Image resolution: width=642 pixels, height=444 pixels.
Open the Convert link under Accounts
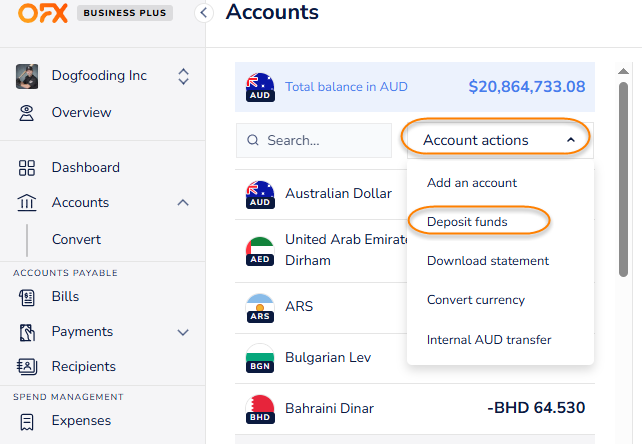77,240
